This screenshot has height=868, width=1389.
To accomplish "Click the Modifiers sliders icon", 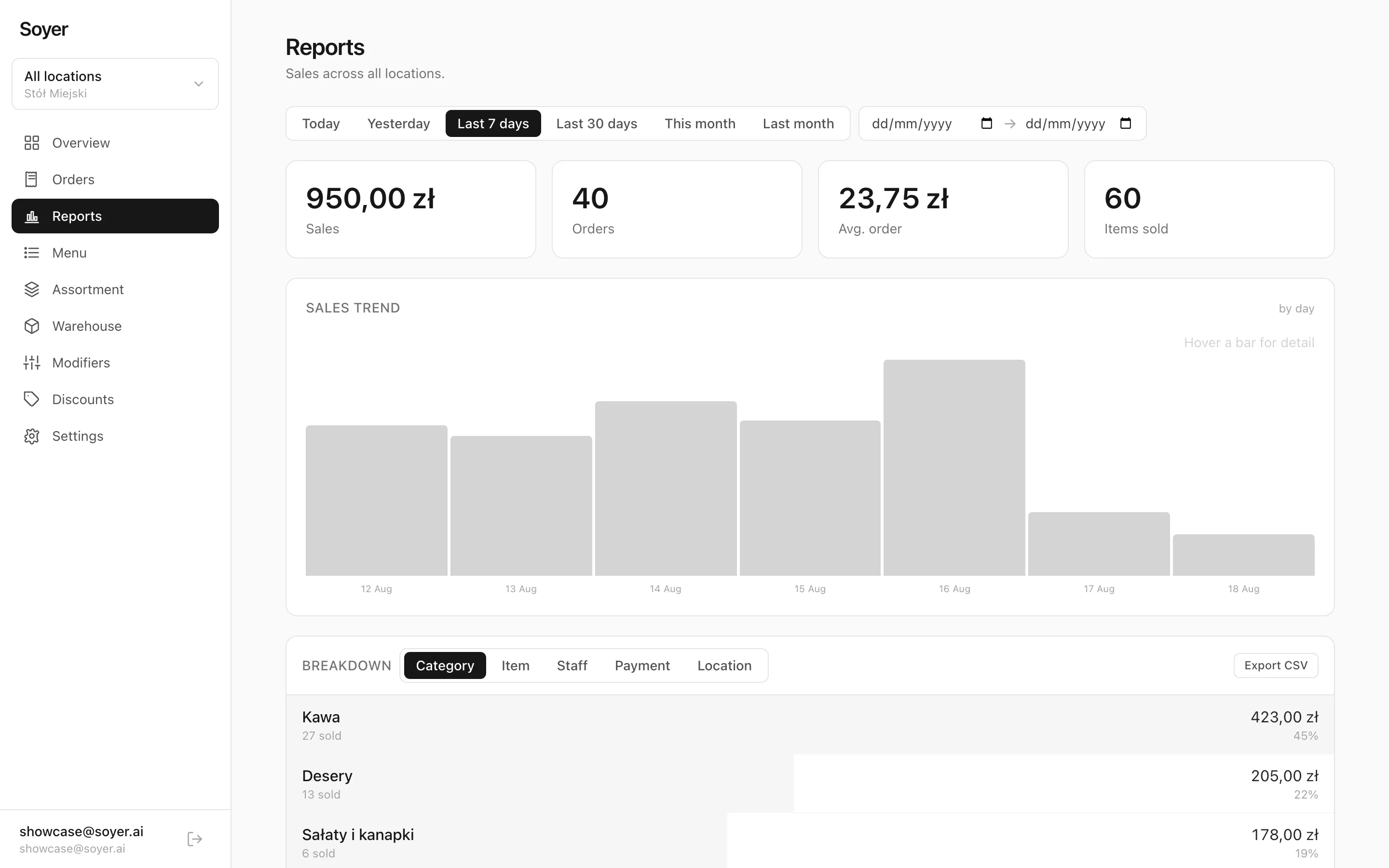I will coord(31,363).
